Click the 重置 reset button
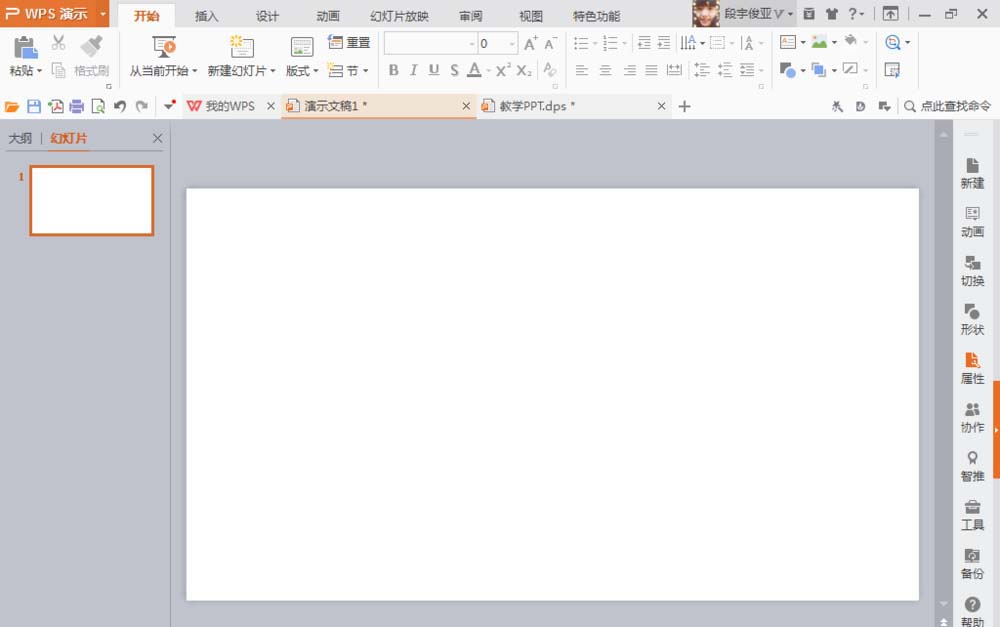The height and width of the screenshot is (627, 1000). [x=349, y=43]
